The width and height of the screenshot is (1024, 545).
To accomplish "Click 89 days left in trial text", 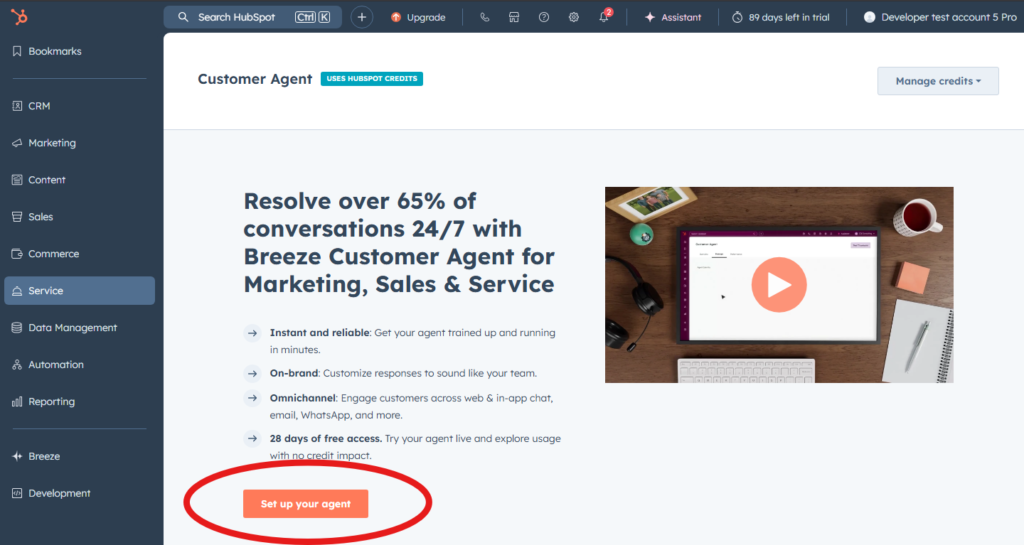I will pos(789,18).
